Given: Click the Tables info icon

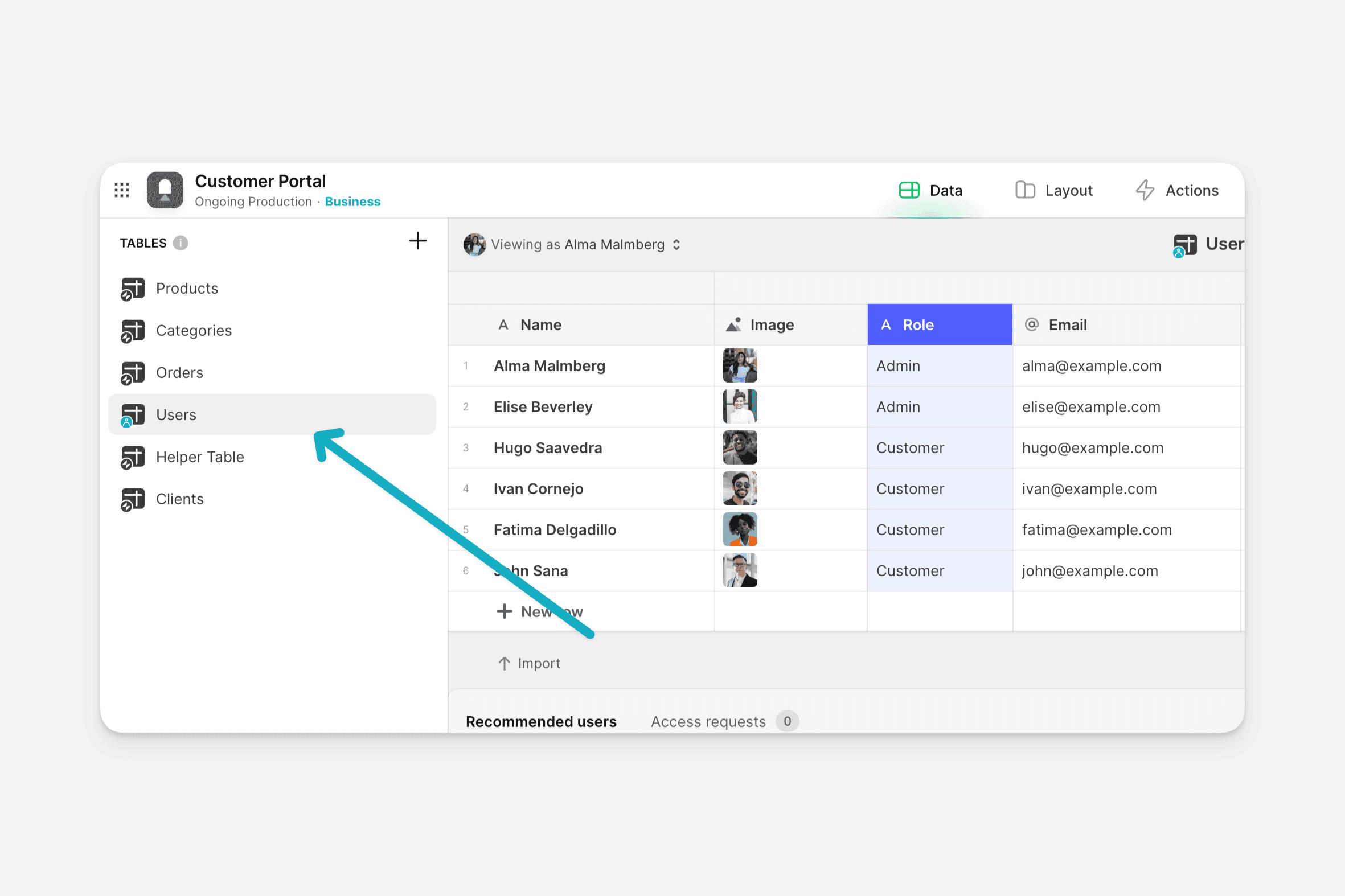Looking at the screenshot, I should [181, 244].
